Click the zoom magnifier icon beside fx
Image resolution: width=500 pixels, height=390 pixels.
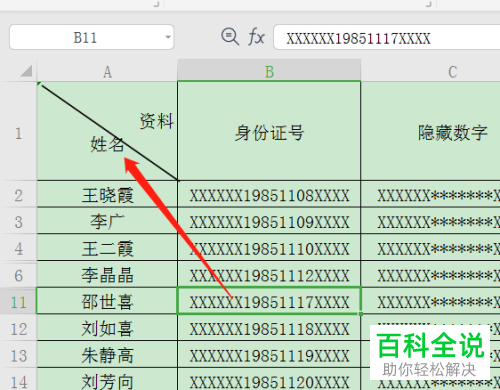[230, 36]
